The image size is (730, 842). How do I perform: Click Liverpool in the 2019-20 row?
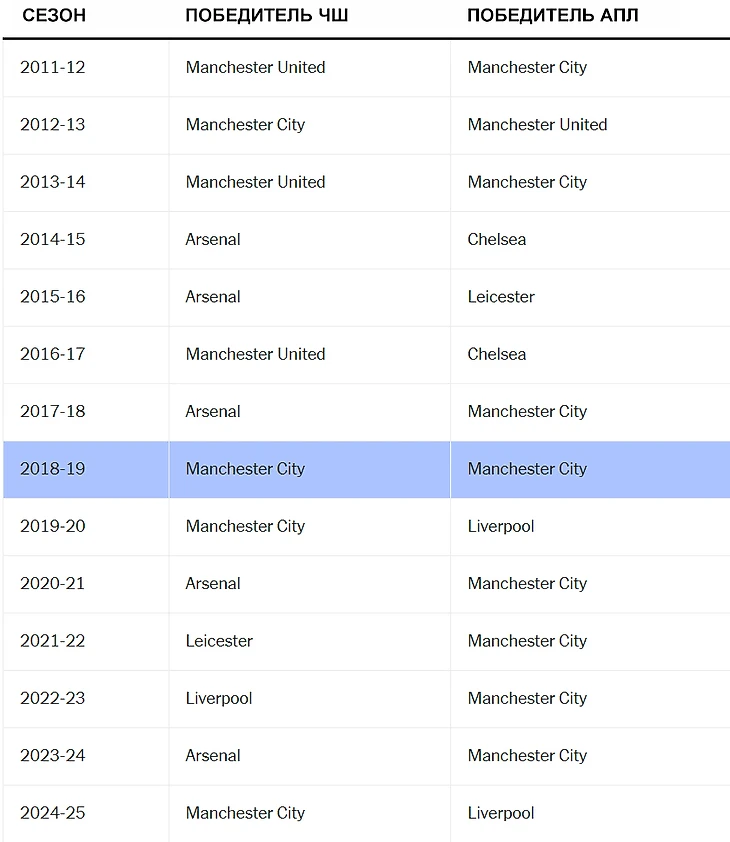501,526
